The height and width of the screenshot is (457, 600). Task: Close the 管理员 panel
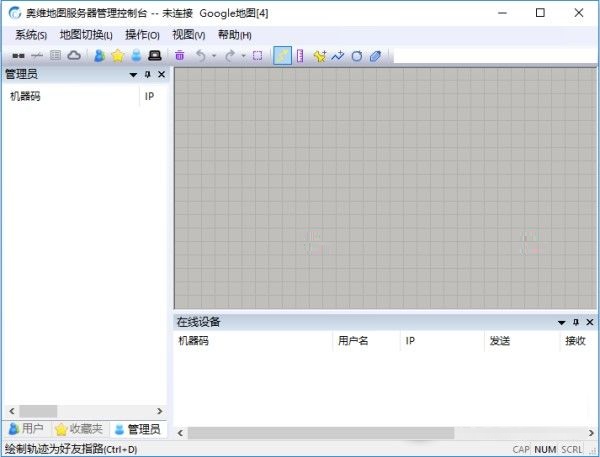click(161, 74)
